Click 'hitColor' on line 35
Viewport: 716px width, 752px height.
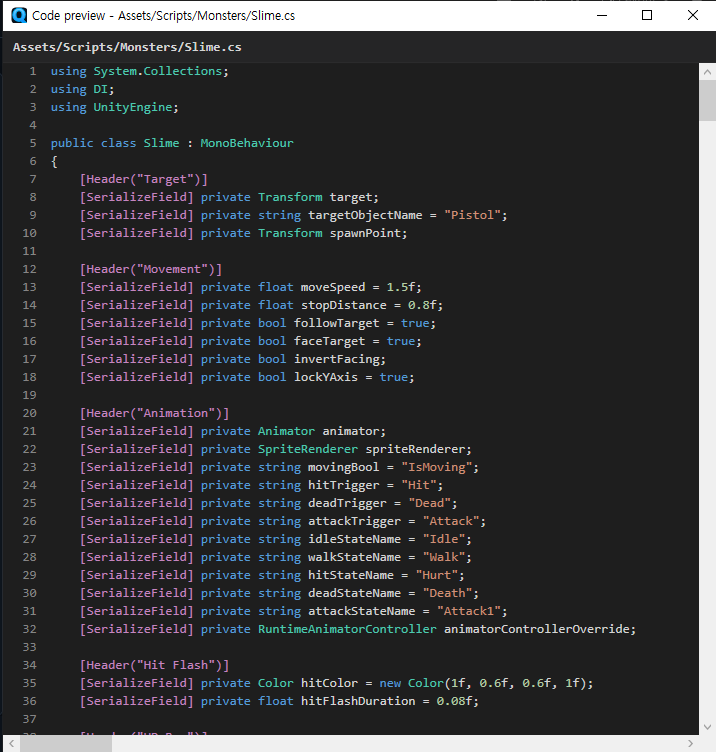point(329,683)
